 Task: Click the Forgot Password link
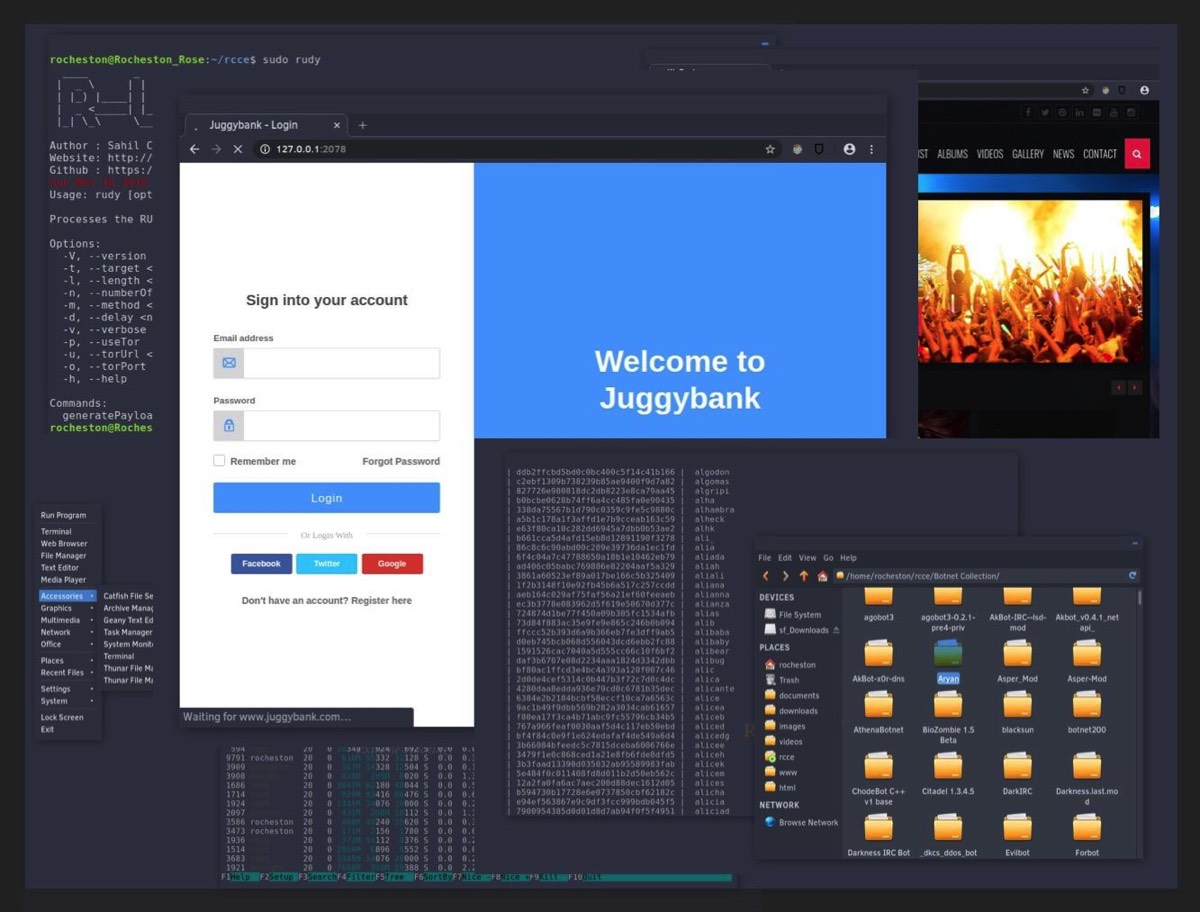coord(400,461)
